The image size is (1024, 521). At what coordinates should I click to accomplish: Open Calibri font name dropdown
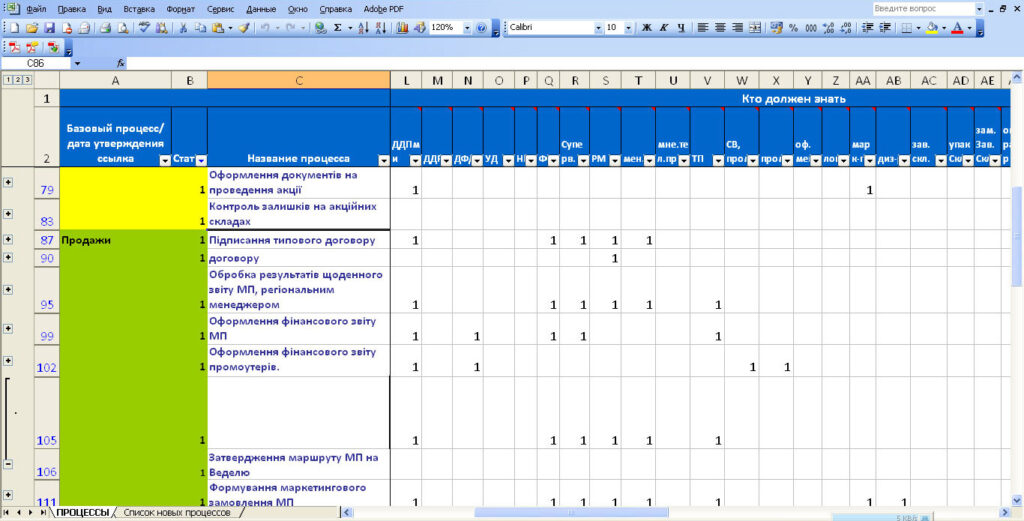[598, 28]
